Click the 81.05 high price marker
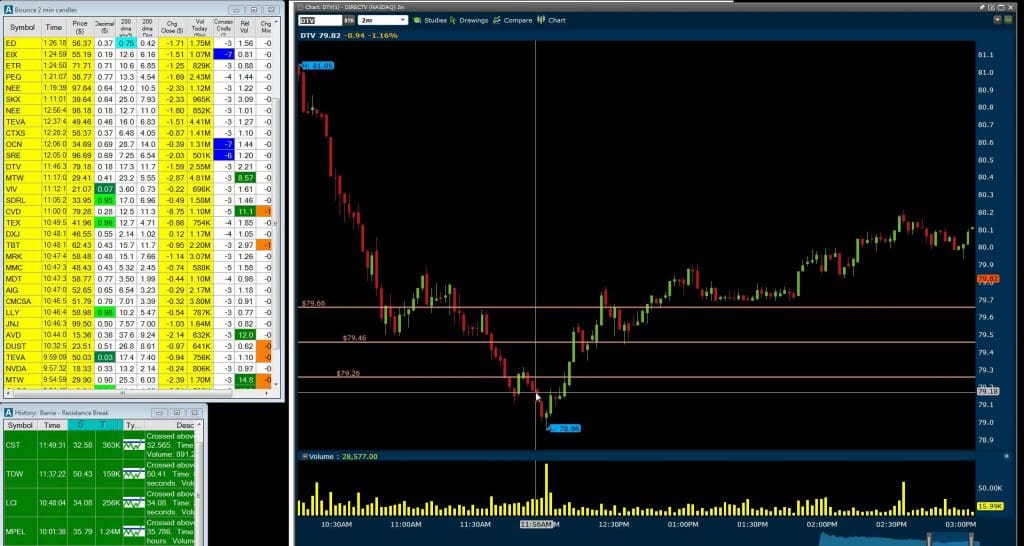 tap(317, 65)
